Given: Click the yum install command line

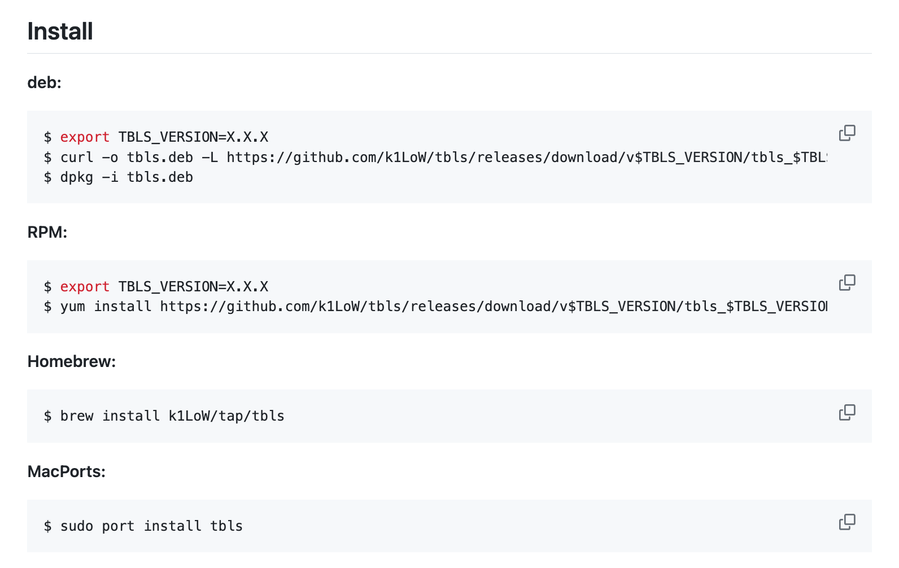Looking at the screenshot, I should pos(436,307).
